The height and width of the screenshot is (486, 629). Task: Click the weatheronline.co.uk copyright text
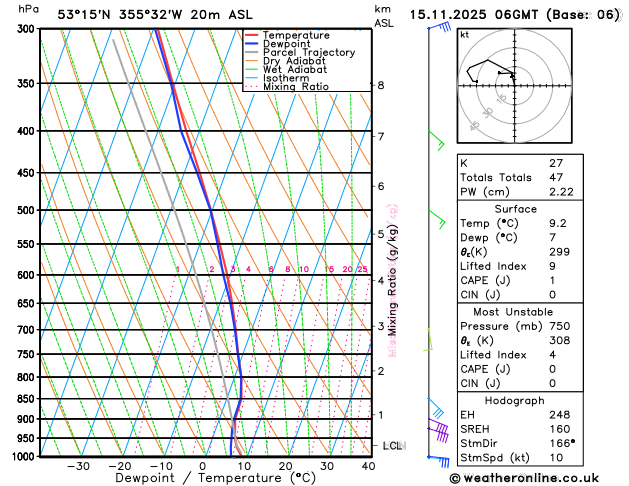point(524,478)
